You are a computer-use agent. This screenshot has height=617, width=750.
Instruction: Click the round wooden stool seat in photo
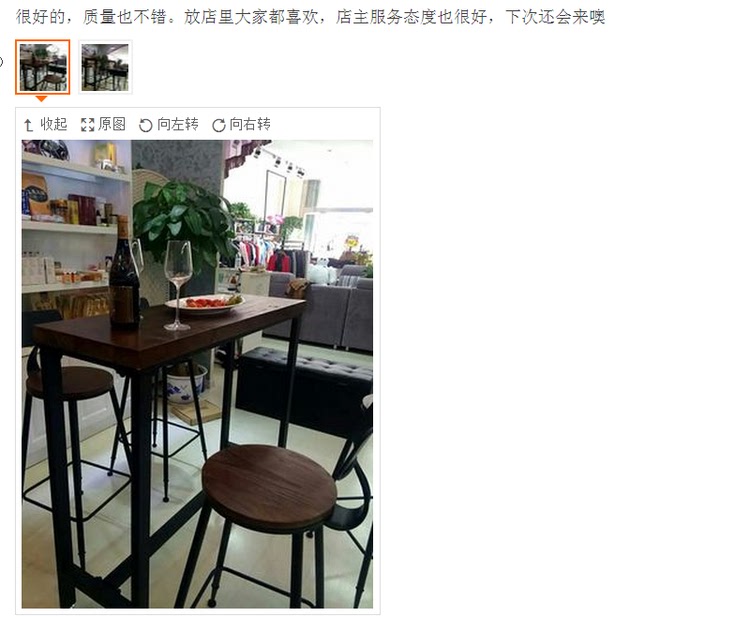click(269, 487)
